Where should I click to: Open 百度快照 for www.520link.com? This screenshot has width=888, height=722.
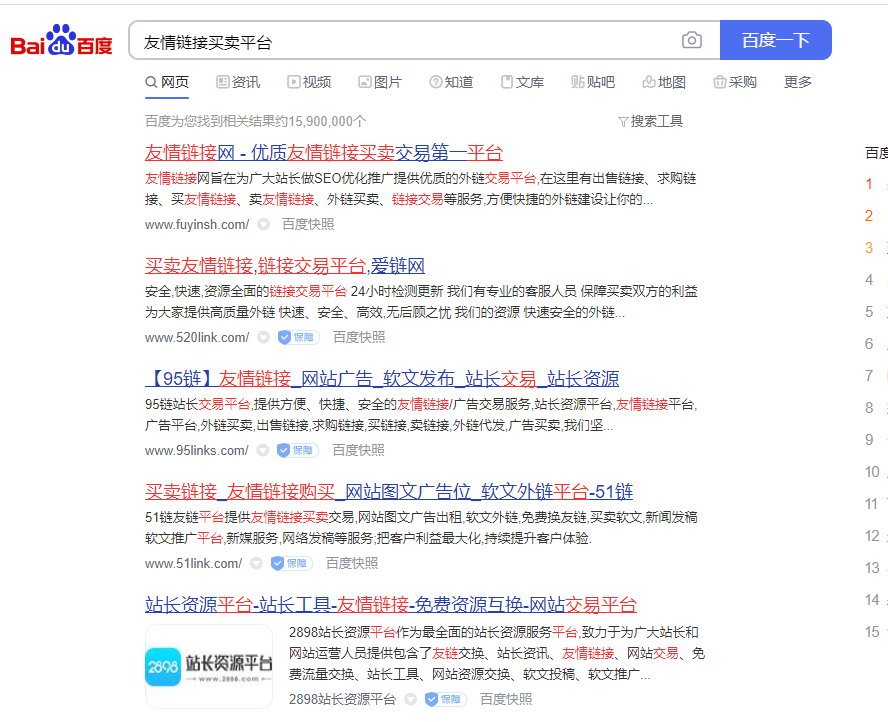359,337
